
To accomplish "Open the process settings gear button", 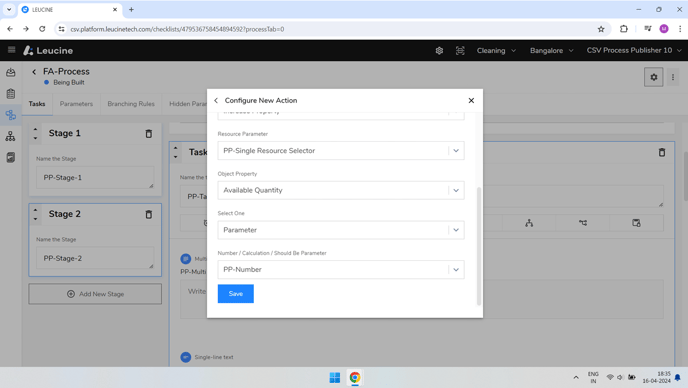I will click(654, 77).
